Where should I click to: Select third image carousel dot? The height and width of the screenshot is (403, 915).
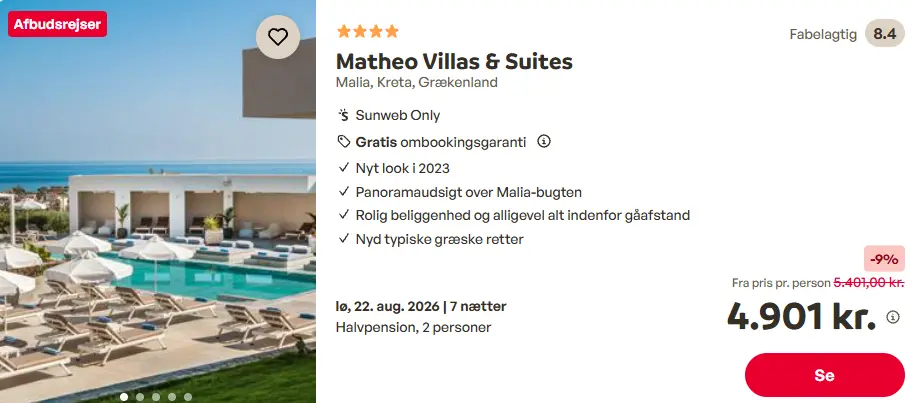pyautogui.click(x=156, y=397)
